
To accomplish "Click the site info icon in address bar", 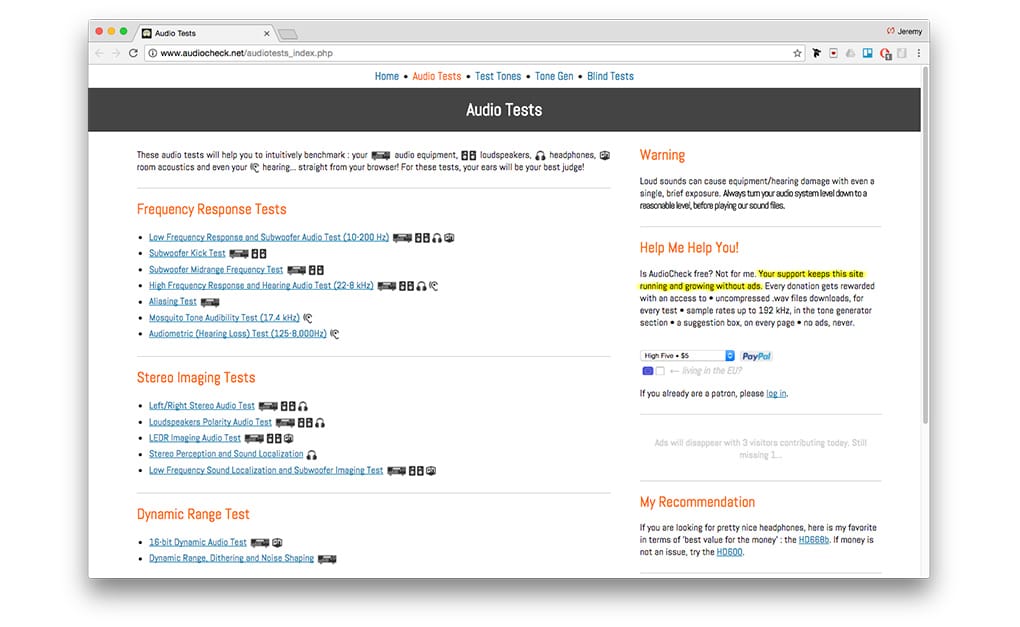I will coord(152,53).
